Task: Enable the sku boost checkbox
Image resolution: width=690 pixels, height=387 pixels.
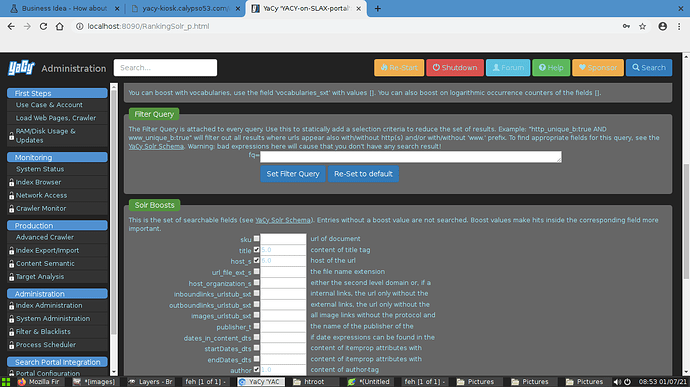Action: coord(257,239)
